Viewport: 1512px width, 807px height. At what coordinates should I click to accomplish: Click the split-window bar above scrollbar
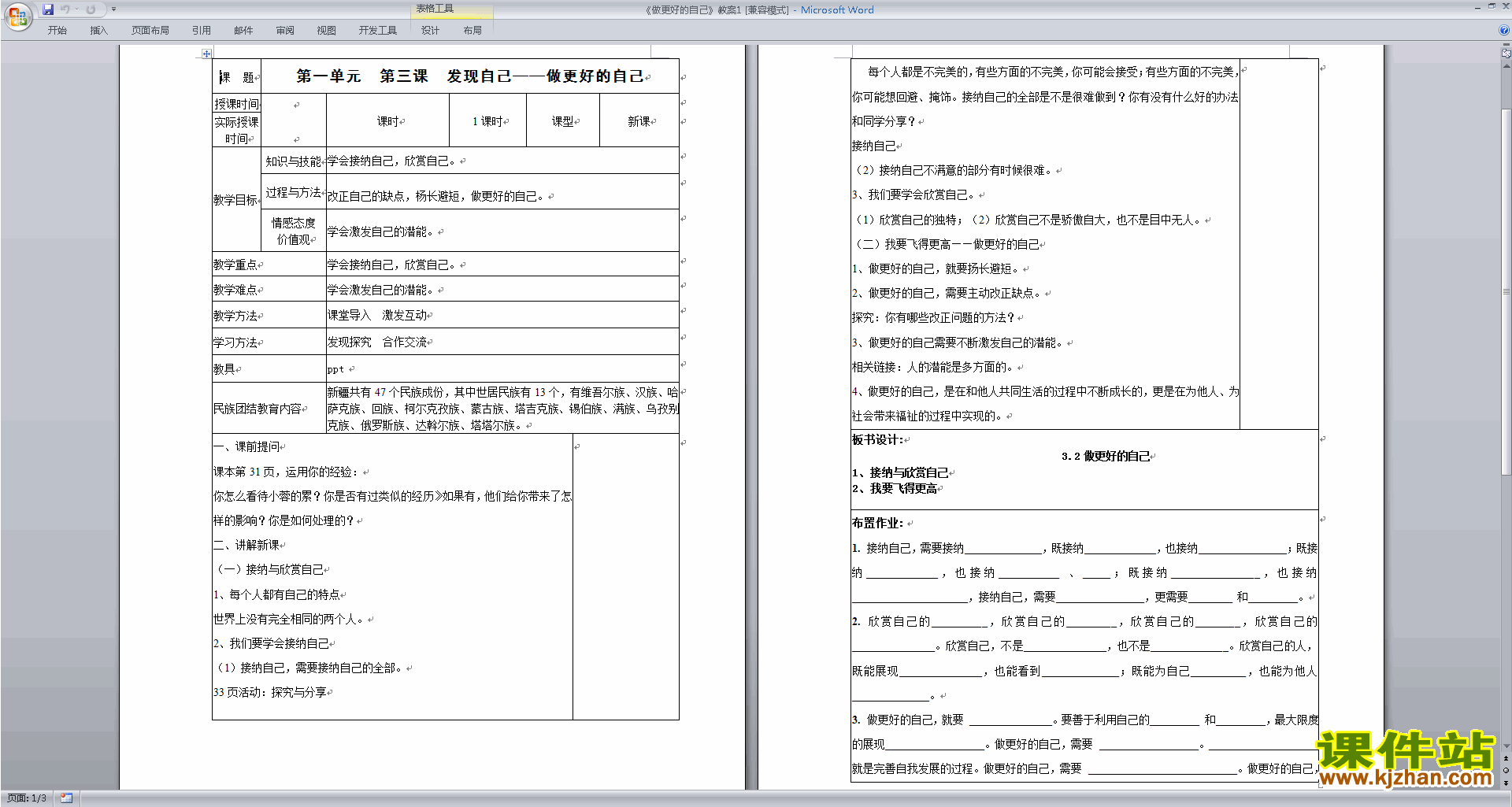[1506, 46]
